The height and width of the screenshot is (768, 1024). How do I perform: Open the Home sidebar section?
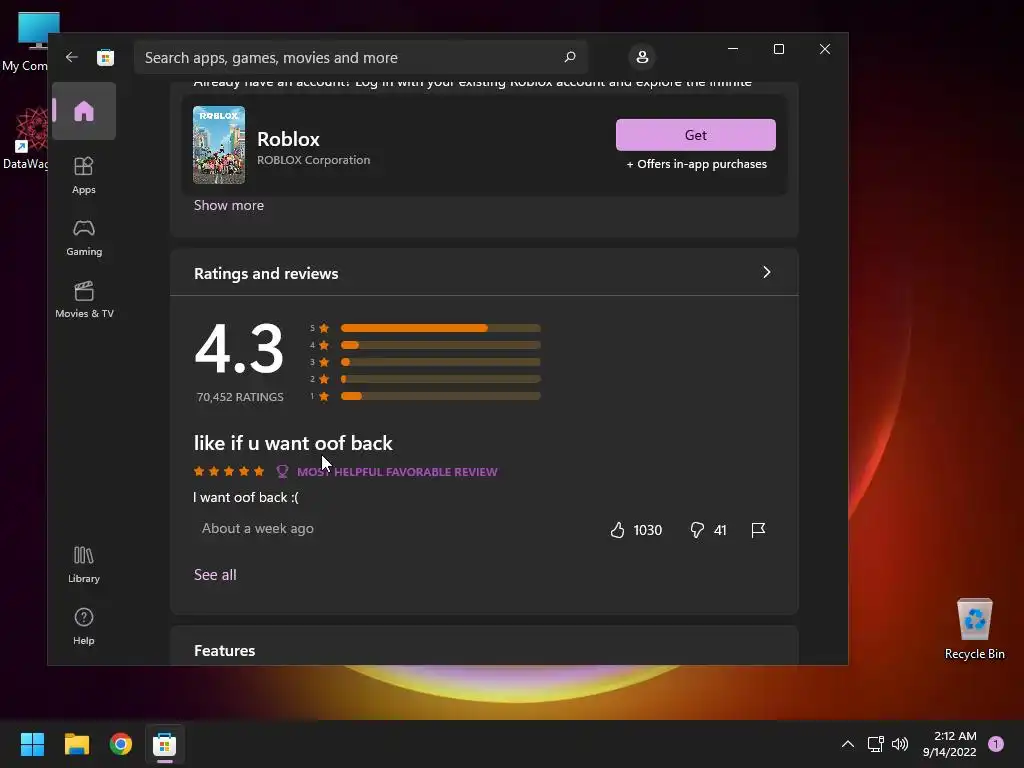tap(84, 111)
